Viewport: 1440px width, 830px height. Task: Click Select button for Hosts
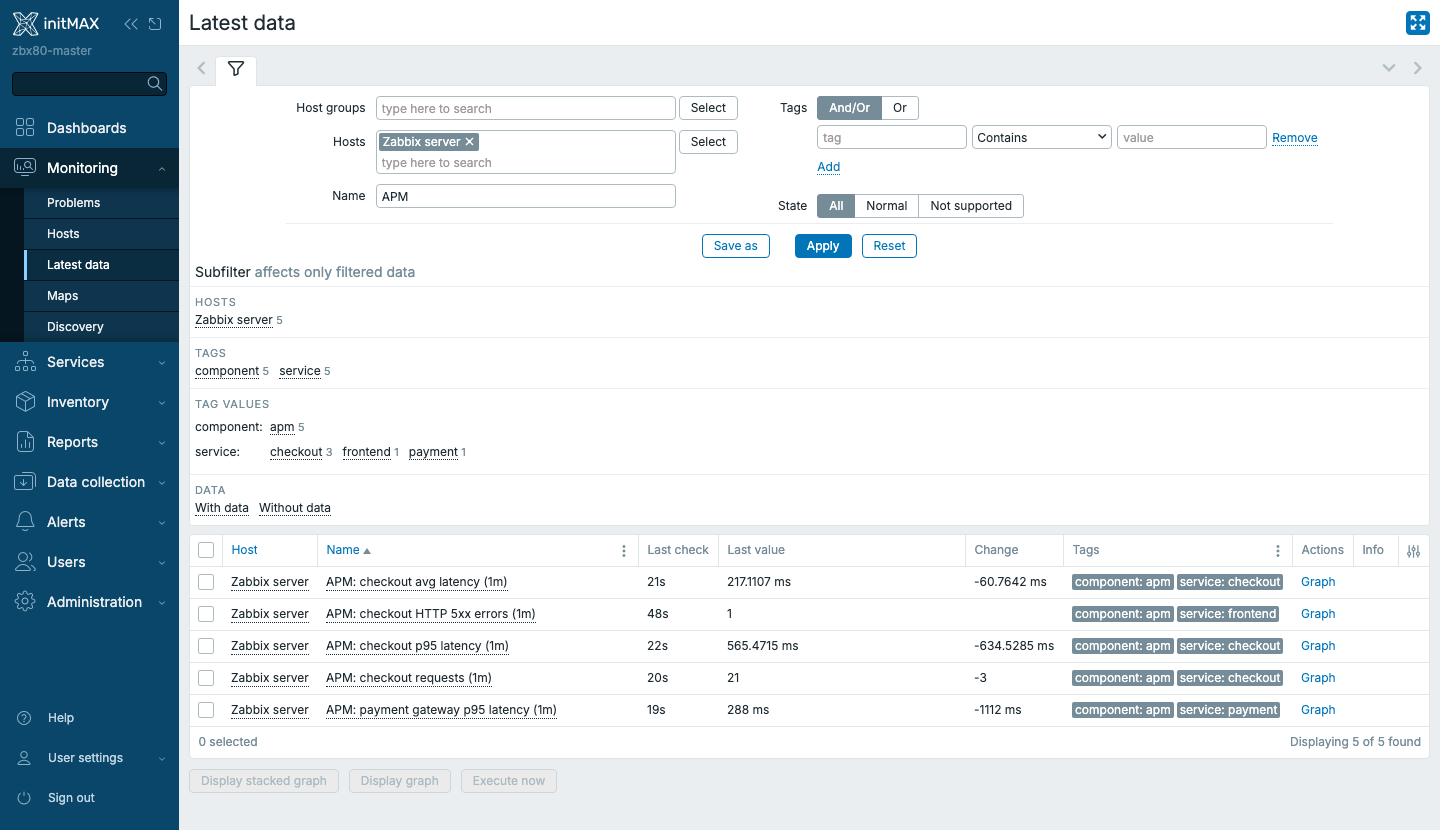pos(708,142)
